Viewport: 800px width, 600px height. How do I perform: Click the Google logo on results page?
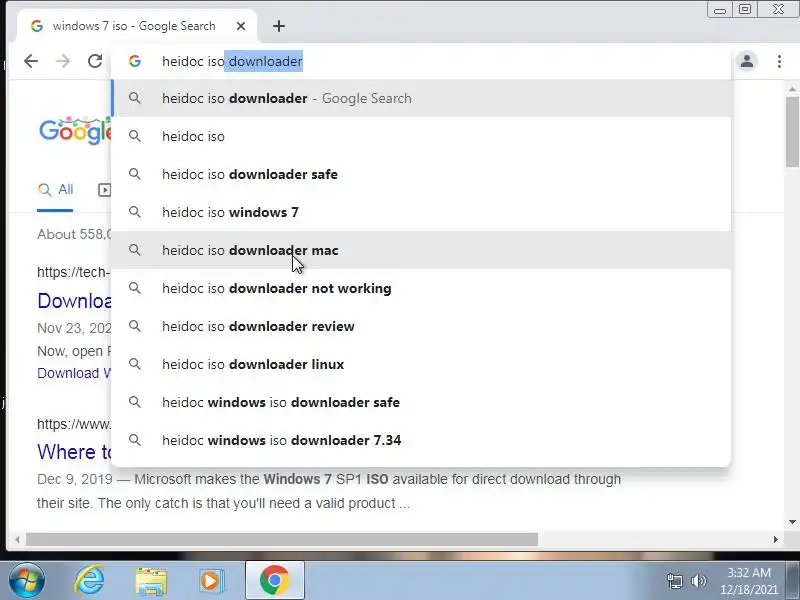coord(75,131)
